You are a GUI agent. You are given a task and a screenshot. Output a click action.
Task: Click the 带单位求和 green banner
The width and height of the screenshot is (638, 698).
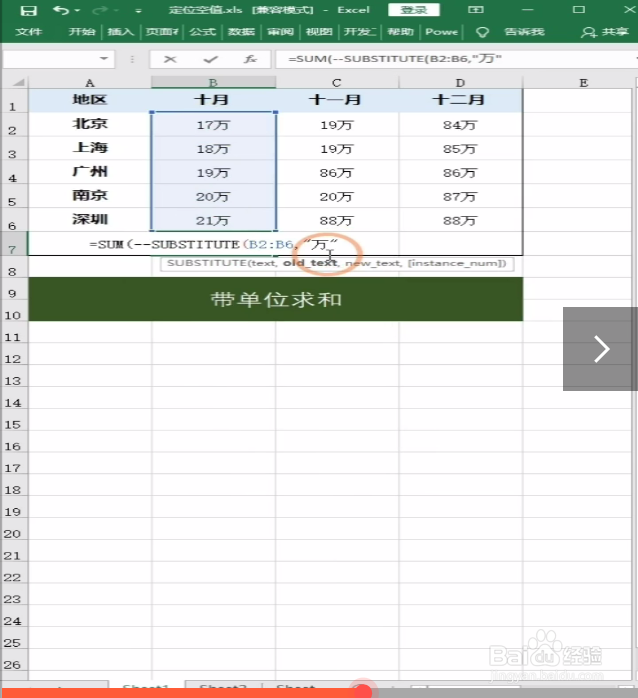276,299
